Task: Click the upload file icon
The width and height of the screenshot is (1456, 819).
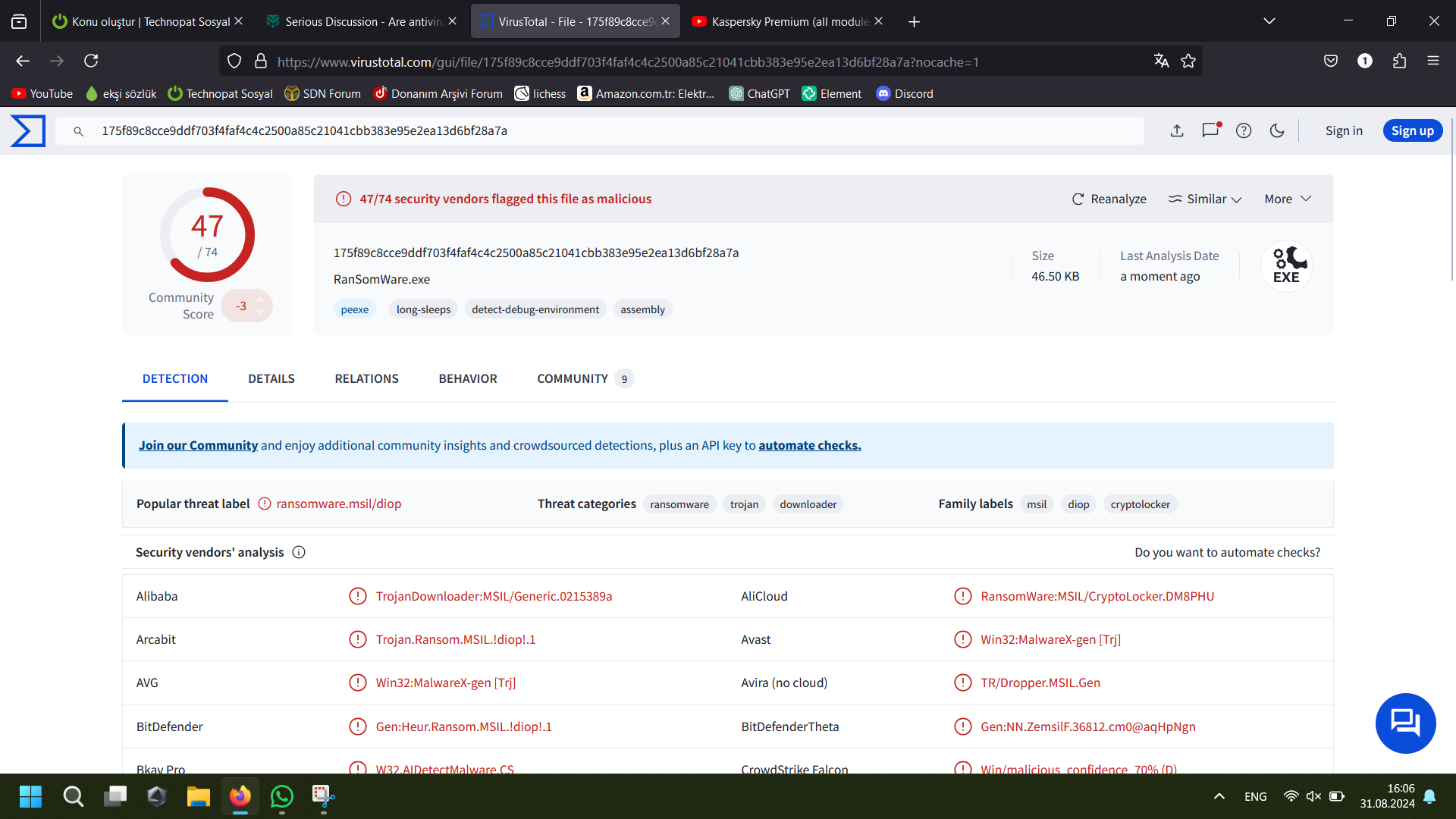Action: click(1177, 130)
